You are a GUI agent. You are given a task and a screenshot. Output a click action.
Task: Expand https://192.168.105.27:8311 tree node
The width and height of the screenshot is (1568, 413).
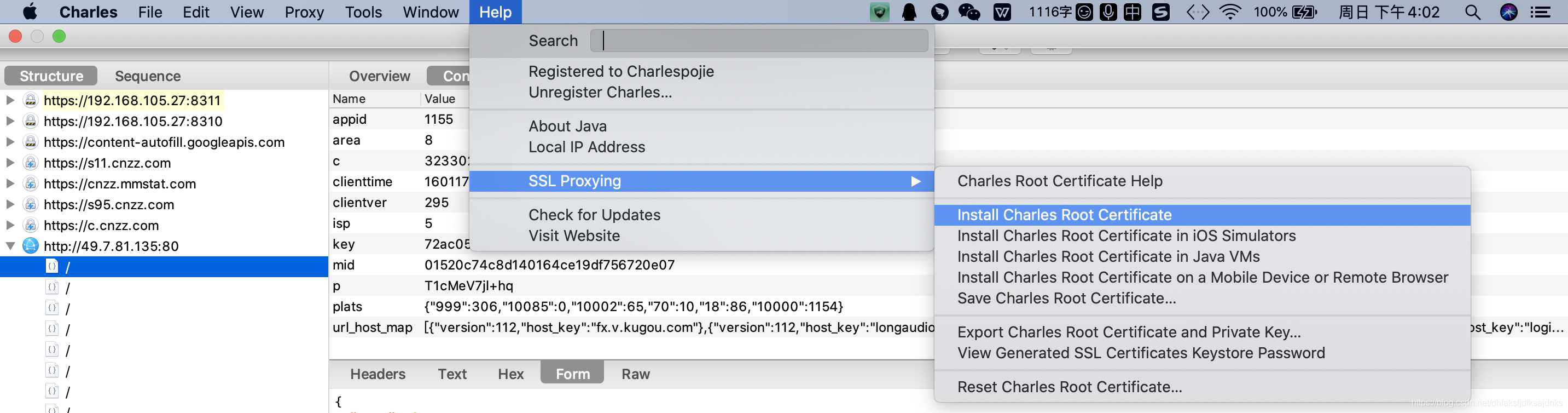pyautogui.click(x=10, y=100)
